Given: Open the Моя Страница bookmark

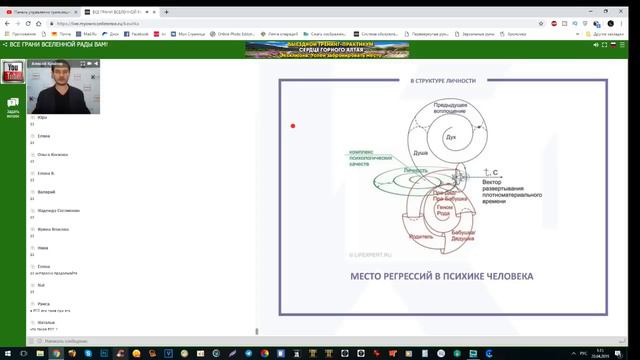Looking at the screenshot, I should click(x=188, y=34).
